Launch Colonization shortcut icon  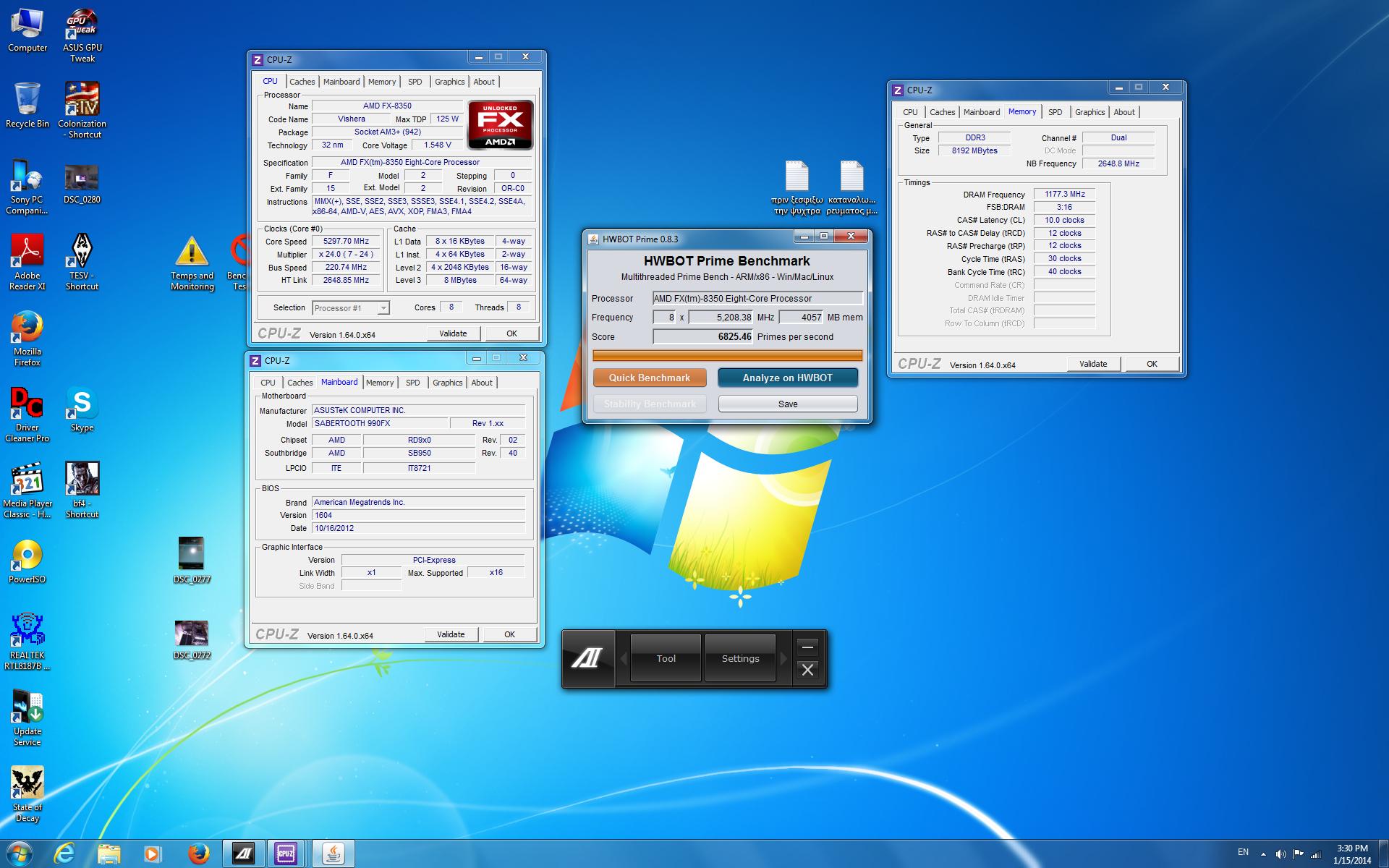click(82, 110)
